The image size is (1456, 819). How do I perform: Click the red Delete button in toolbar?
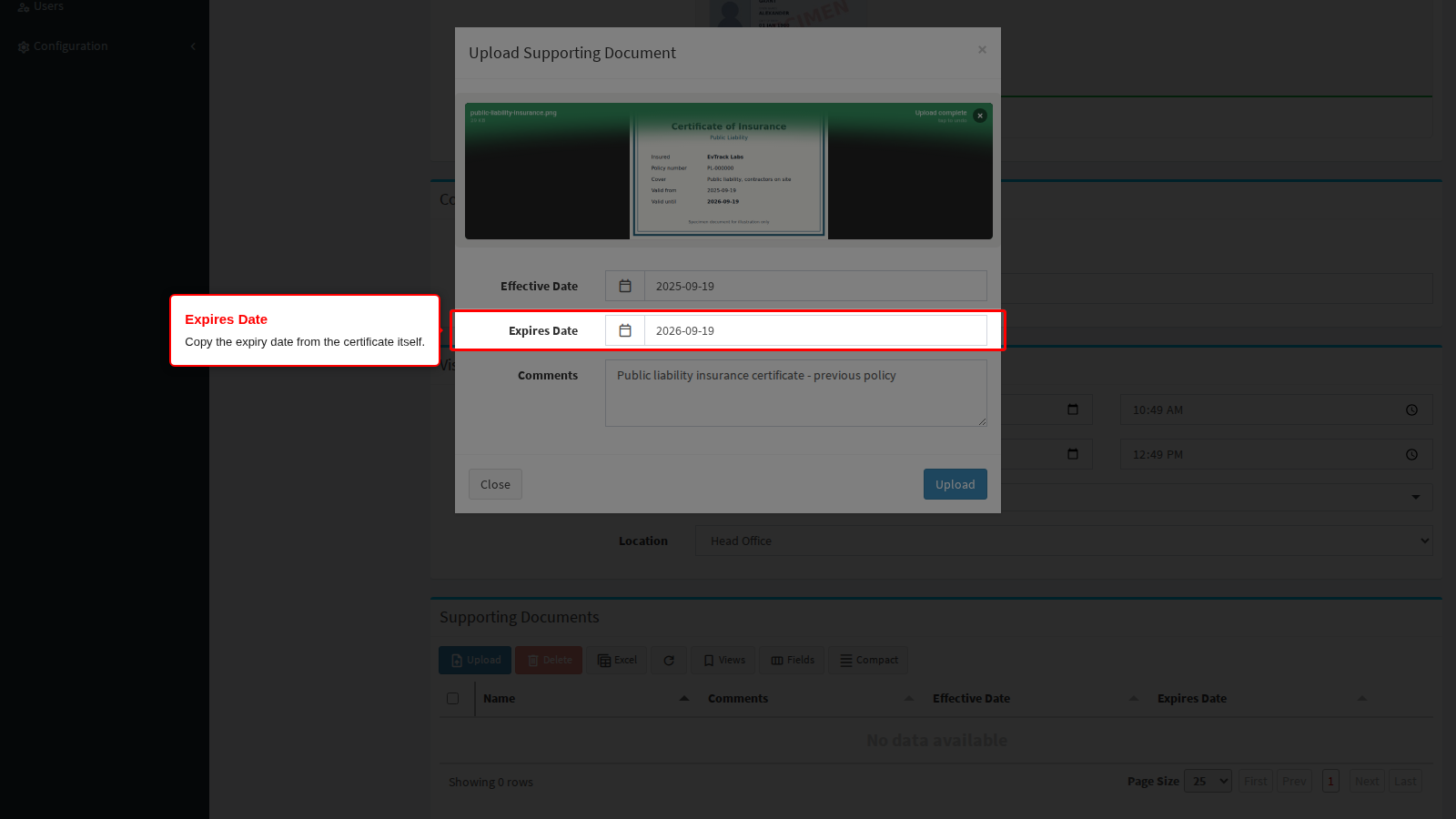[549, 661]
